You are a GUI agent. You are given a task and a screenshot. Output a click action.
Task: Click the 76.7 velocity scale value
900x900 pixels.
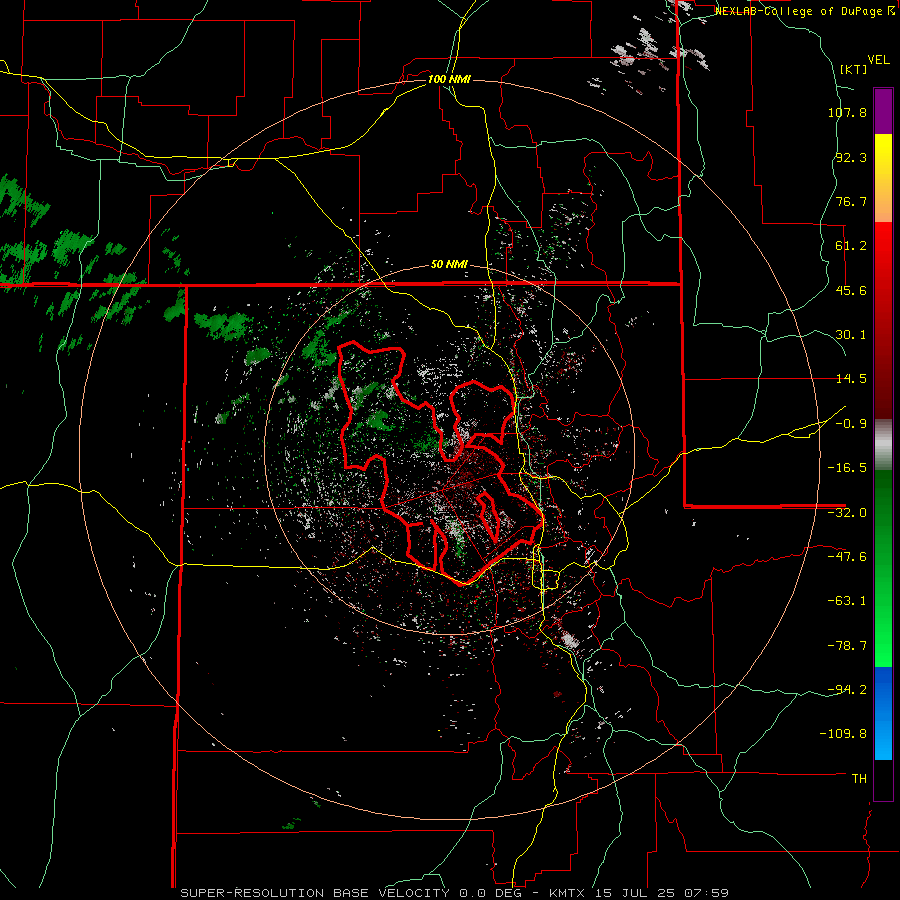pyautogui.click(x=851, y=201)
